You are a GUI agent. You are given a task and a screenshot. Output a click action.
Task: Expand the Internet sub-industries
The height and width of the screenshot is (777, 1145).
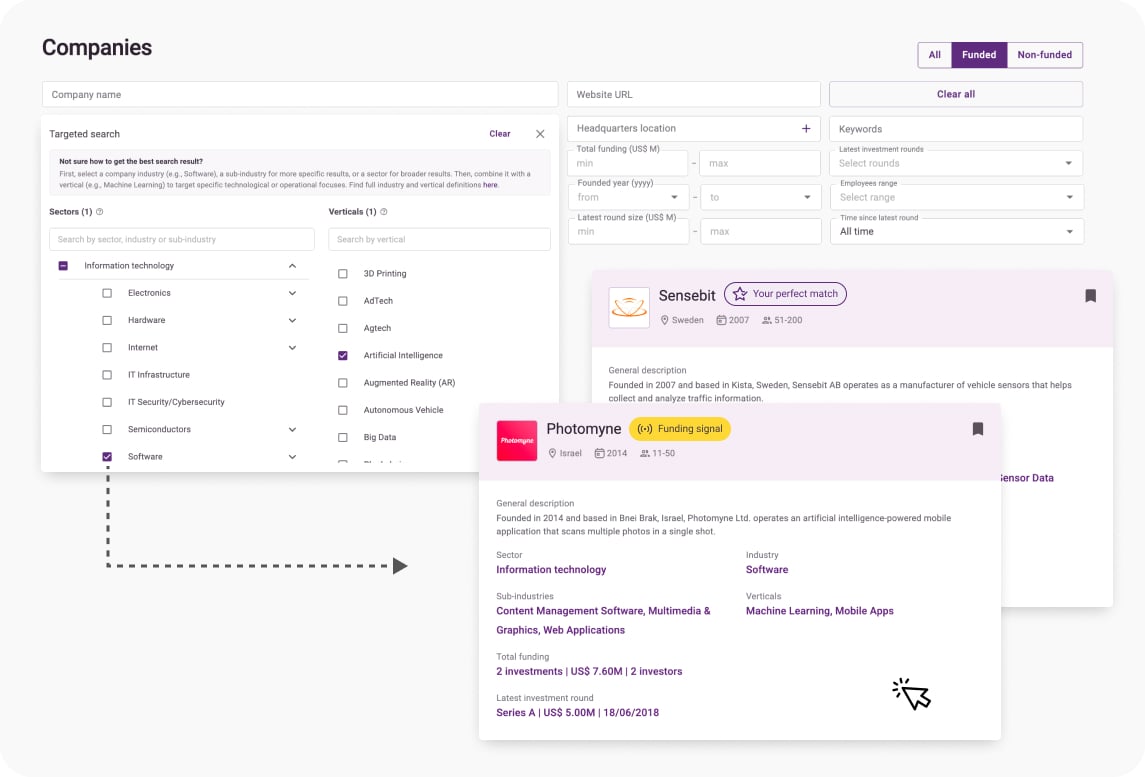pos(292,348)
